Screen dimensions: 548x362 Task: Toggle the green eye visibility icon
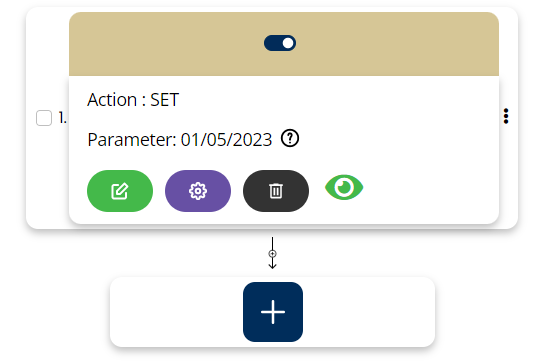tap(344, 187)
